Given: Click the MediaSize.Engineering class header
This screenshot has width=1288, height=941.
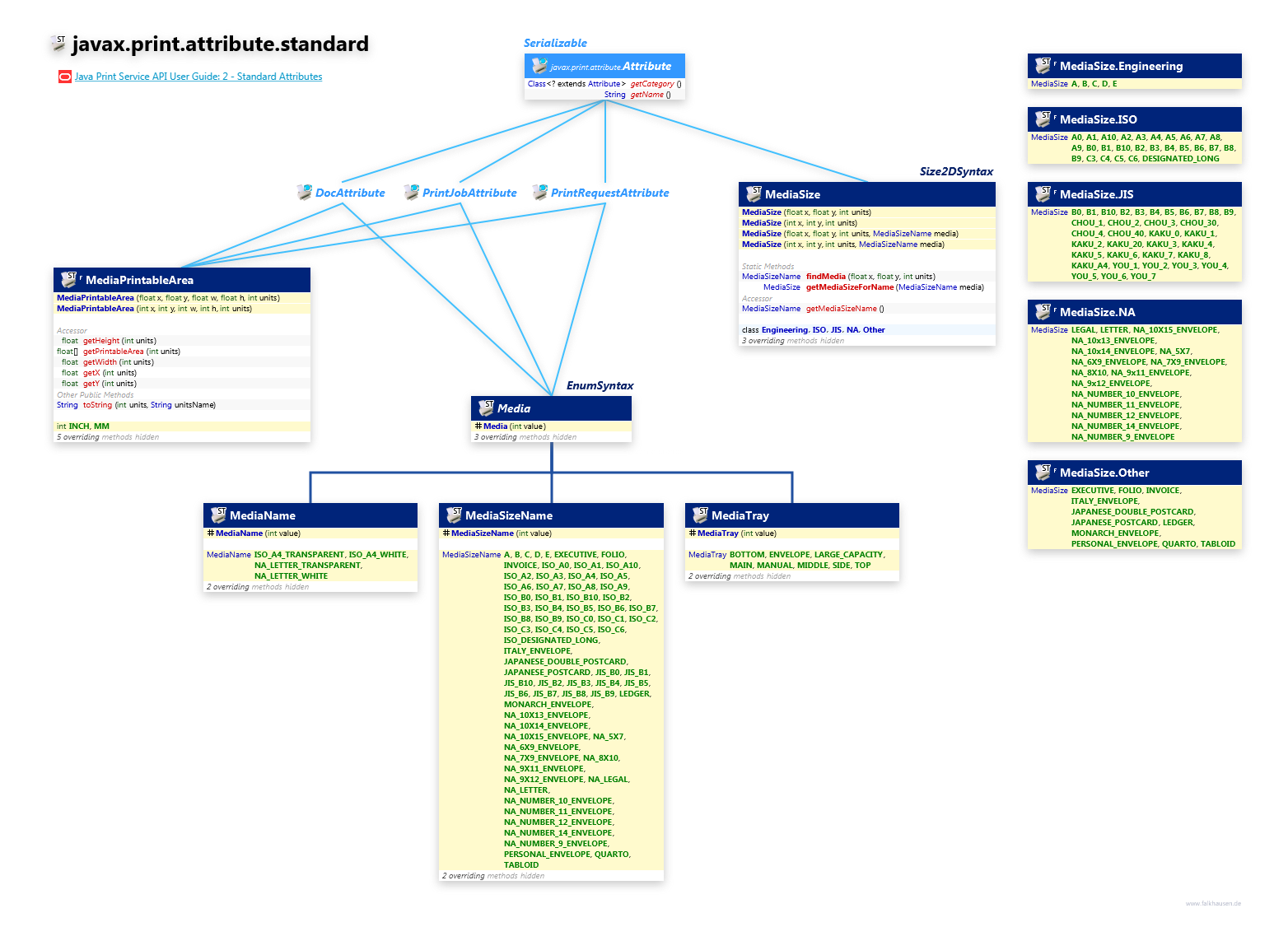Looking at the screenshot, I should [x=1120, y=66].
